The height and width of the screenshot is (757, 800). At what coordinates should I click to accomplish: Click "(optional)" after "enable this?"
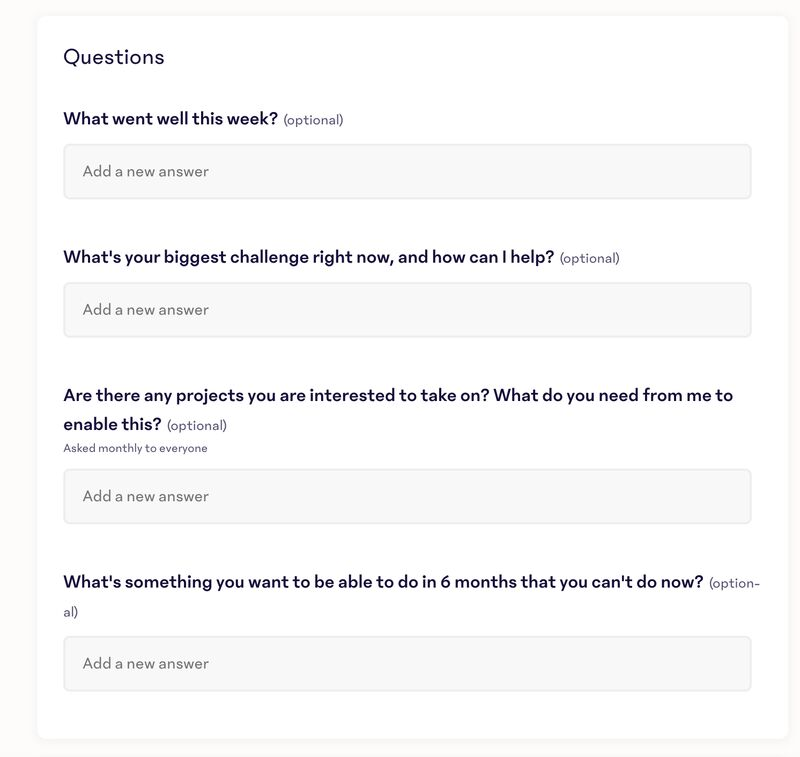coord(197,425)
